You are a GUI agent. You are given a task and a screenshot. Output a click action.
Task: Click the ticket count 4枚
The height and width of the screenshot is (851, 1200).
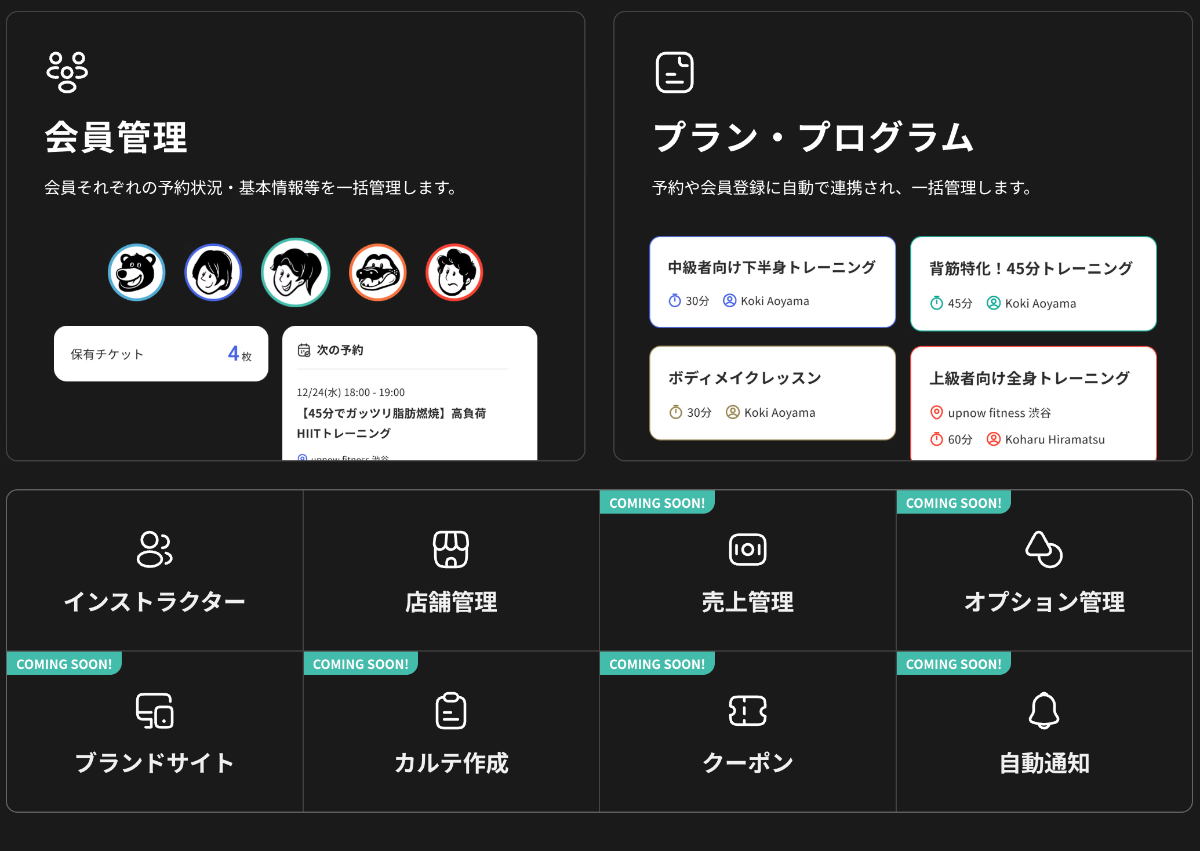click(240, 354)
